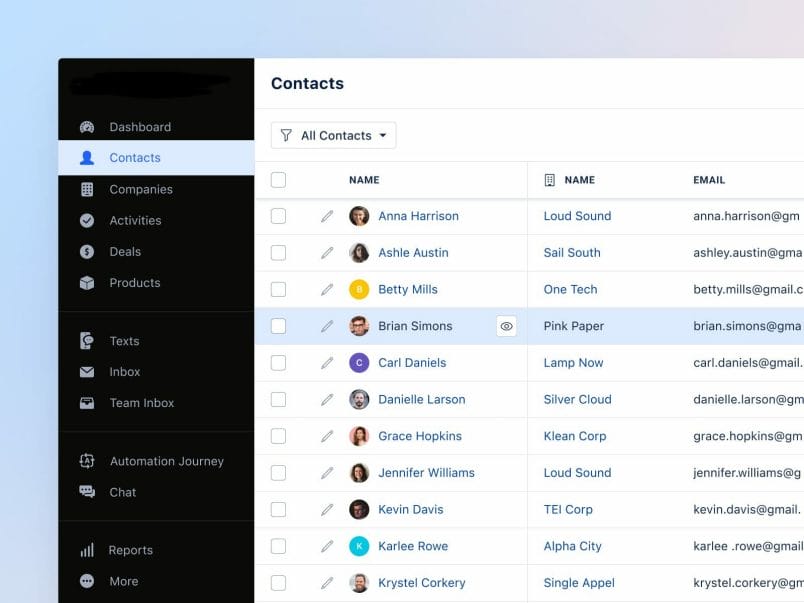Edit Kevin Davis with the pencil icon

[x=327, y=510]
